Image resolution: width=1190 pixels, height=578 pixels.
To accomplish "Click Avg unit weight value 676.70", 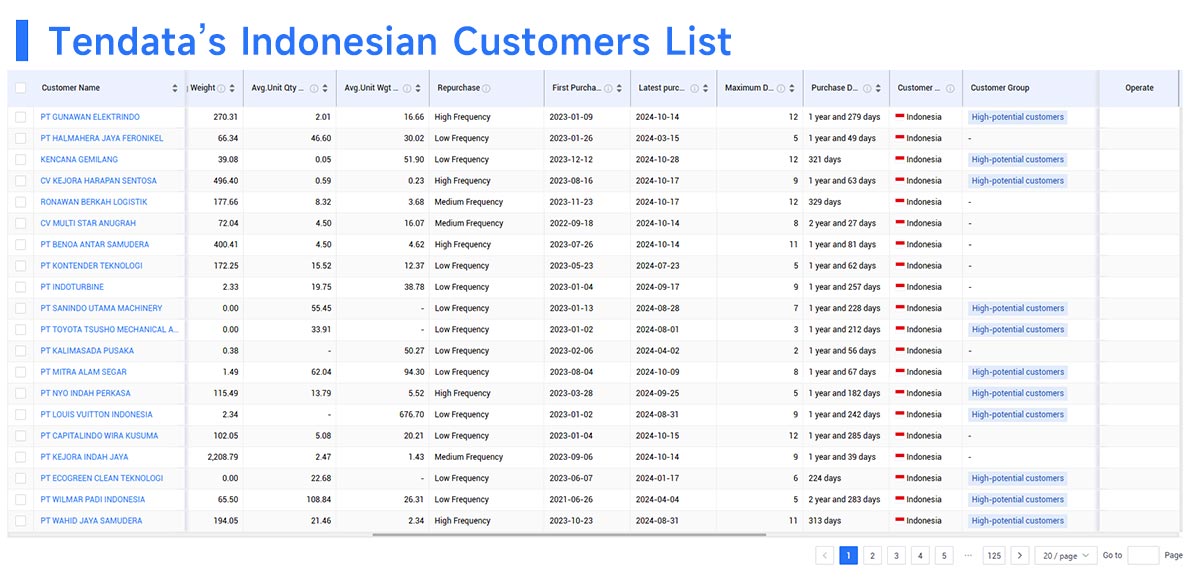I will click(411, 414).
